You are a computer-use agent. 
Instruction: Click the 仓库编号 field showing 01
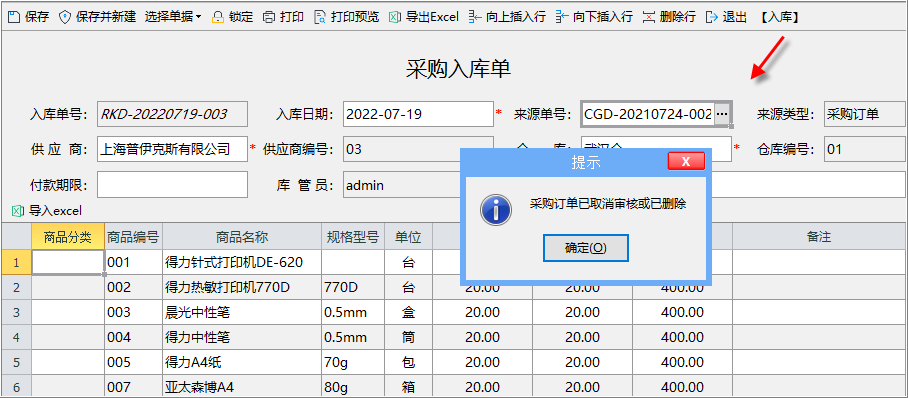click(866, 149)
